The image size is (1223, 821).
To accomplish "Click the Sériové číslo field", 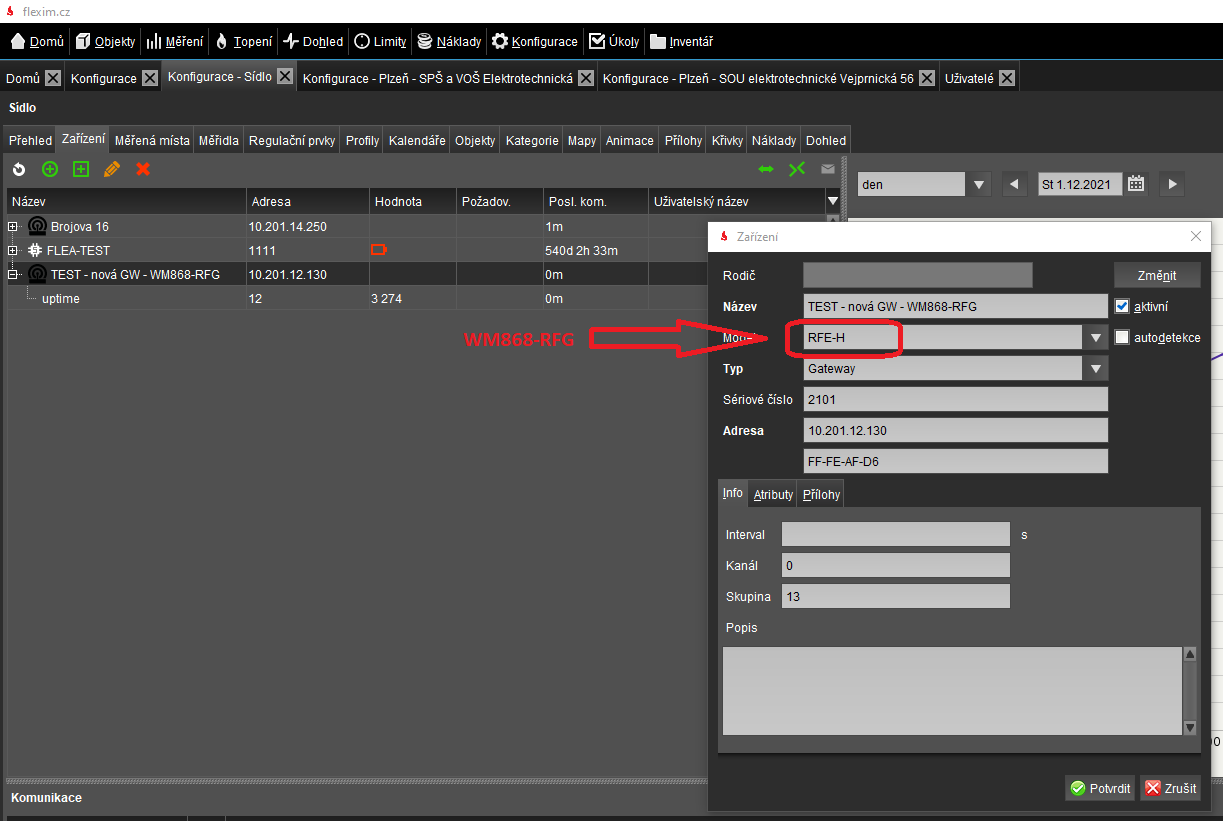I will pos(955,399).
